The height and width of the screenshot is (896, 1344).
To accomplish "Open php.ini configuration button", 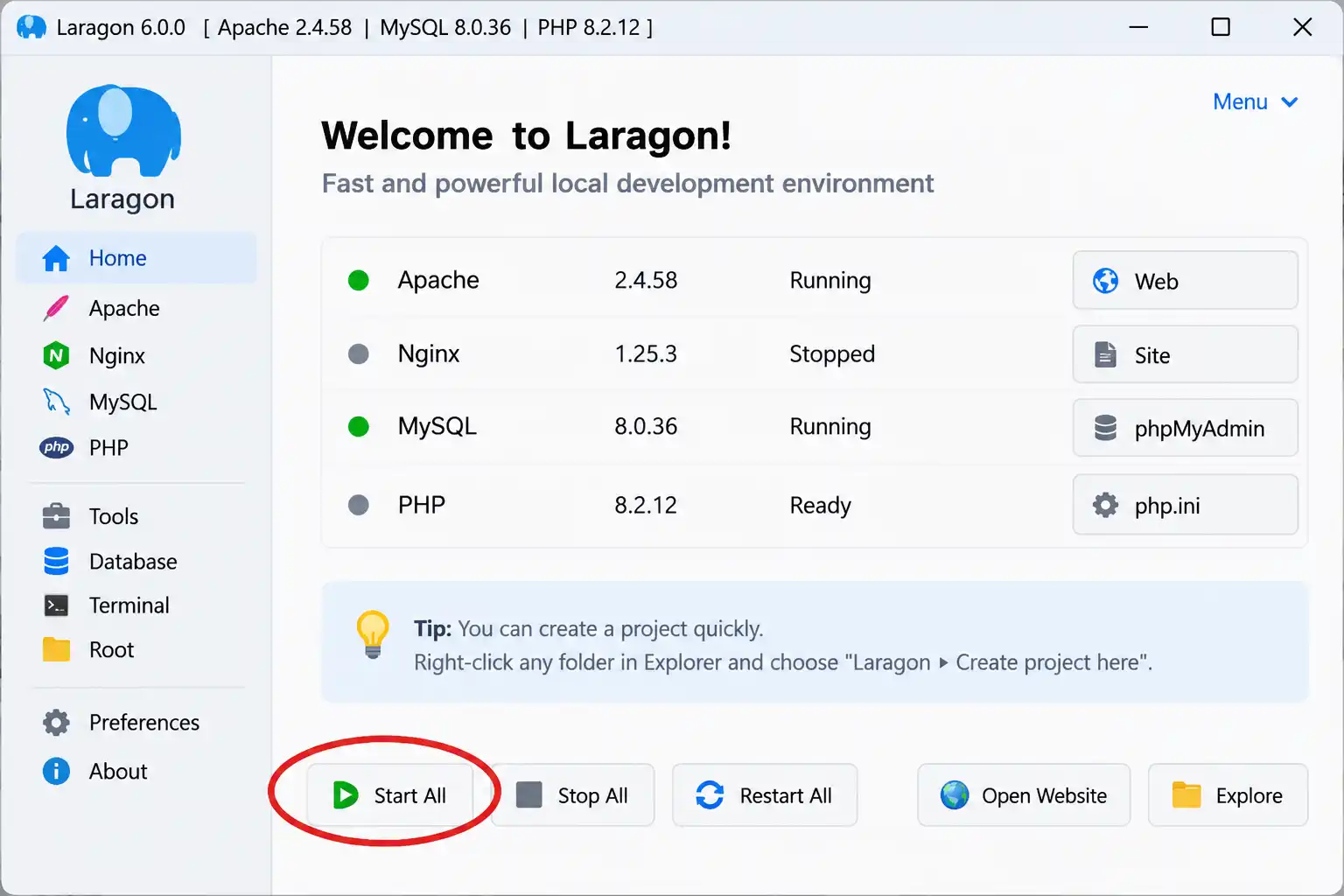I will (1186, 504).
